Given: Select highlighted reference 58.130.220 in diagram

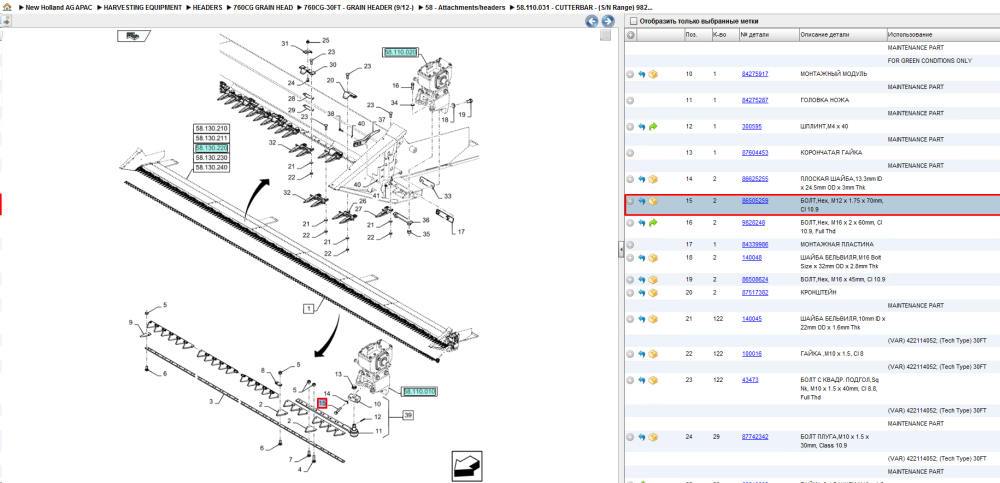Looking at the screenshot, I should tap(211, 147).
